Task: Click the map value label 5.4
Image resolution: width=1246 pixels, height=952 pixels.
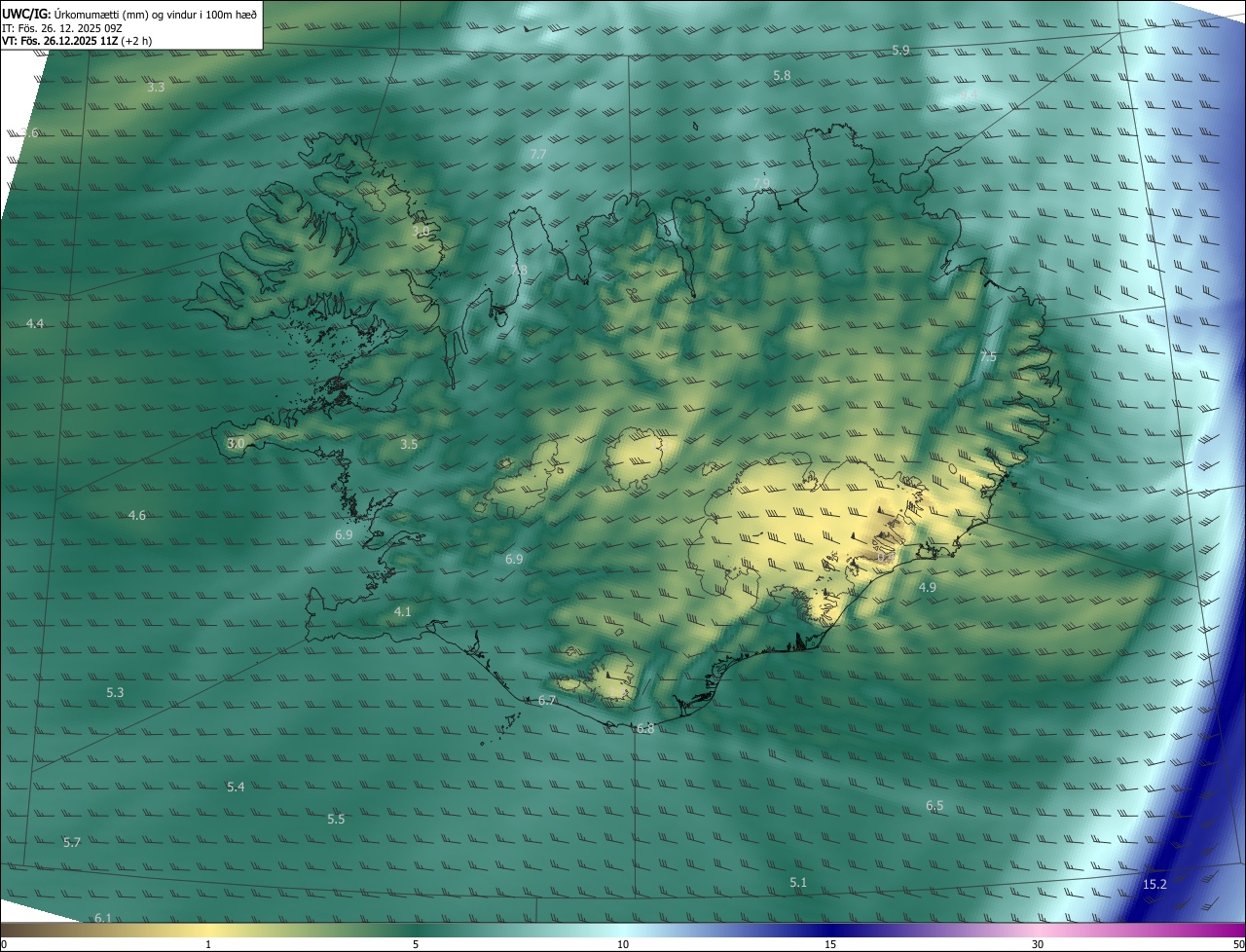Action: pos(236,787)
